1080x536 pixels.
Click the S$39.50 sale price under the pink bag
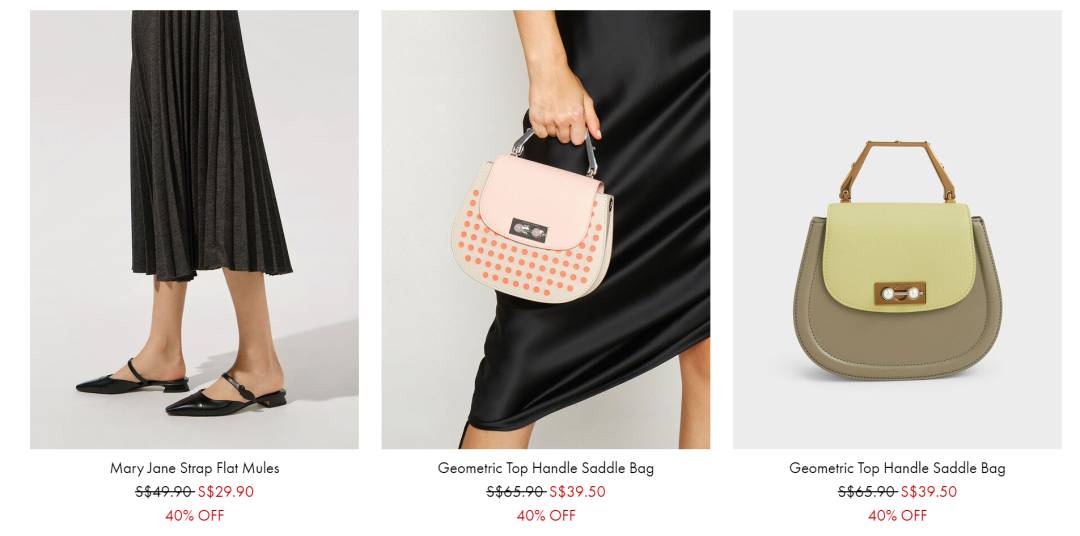coord(577,492)
